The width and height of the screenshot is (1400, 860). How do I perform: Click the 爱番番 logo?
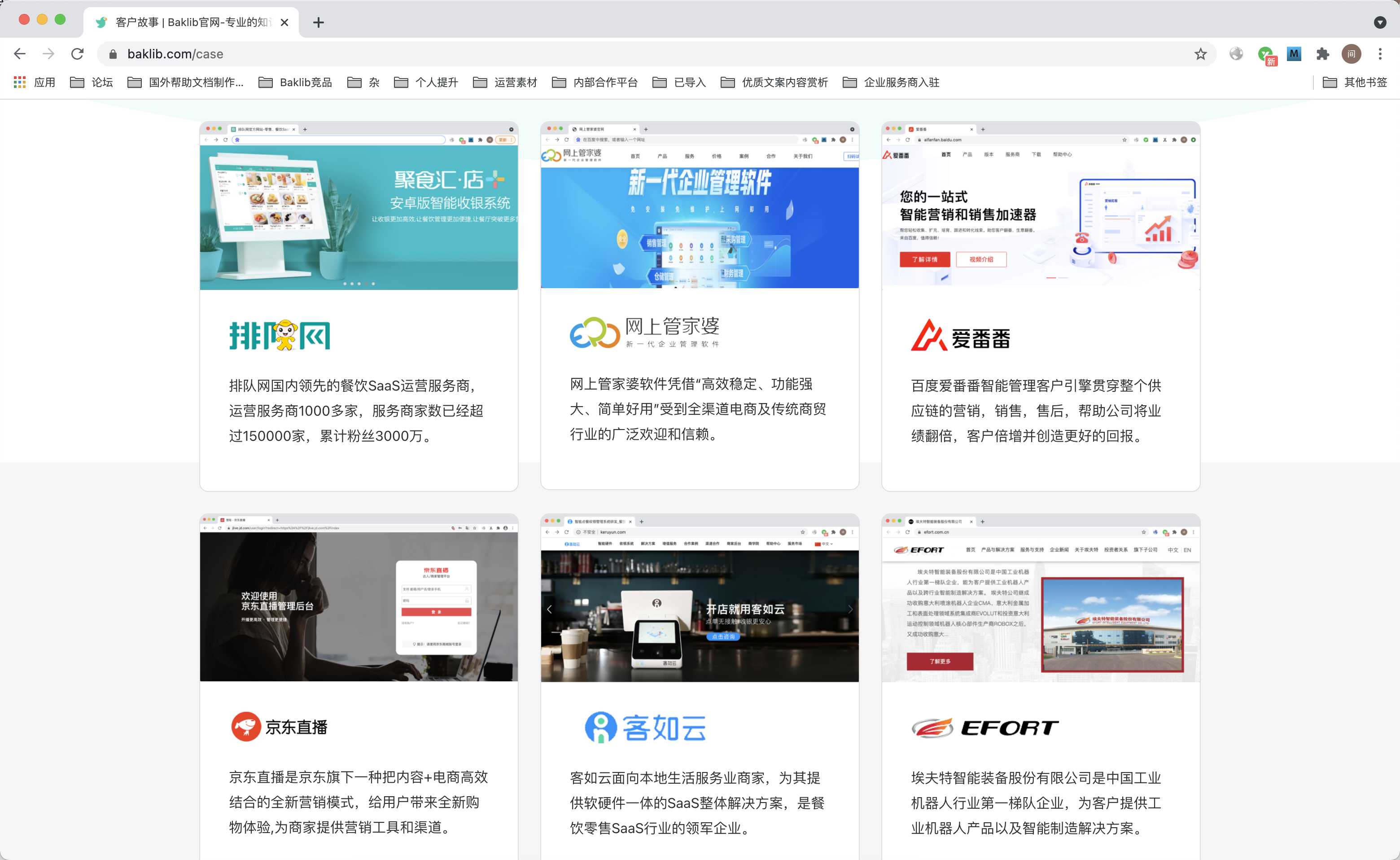point(960,336)
